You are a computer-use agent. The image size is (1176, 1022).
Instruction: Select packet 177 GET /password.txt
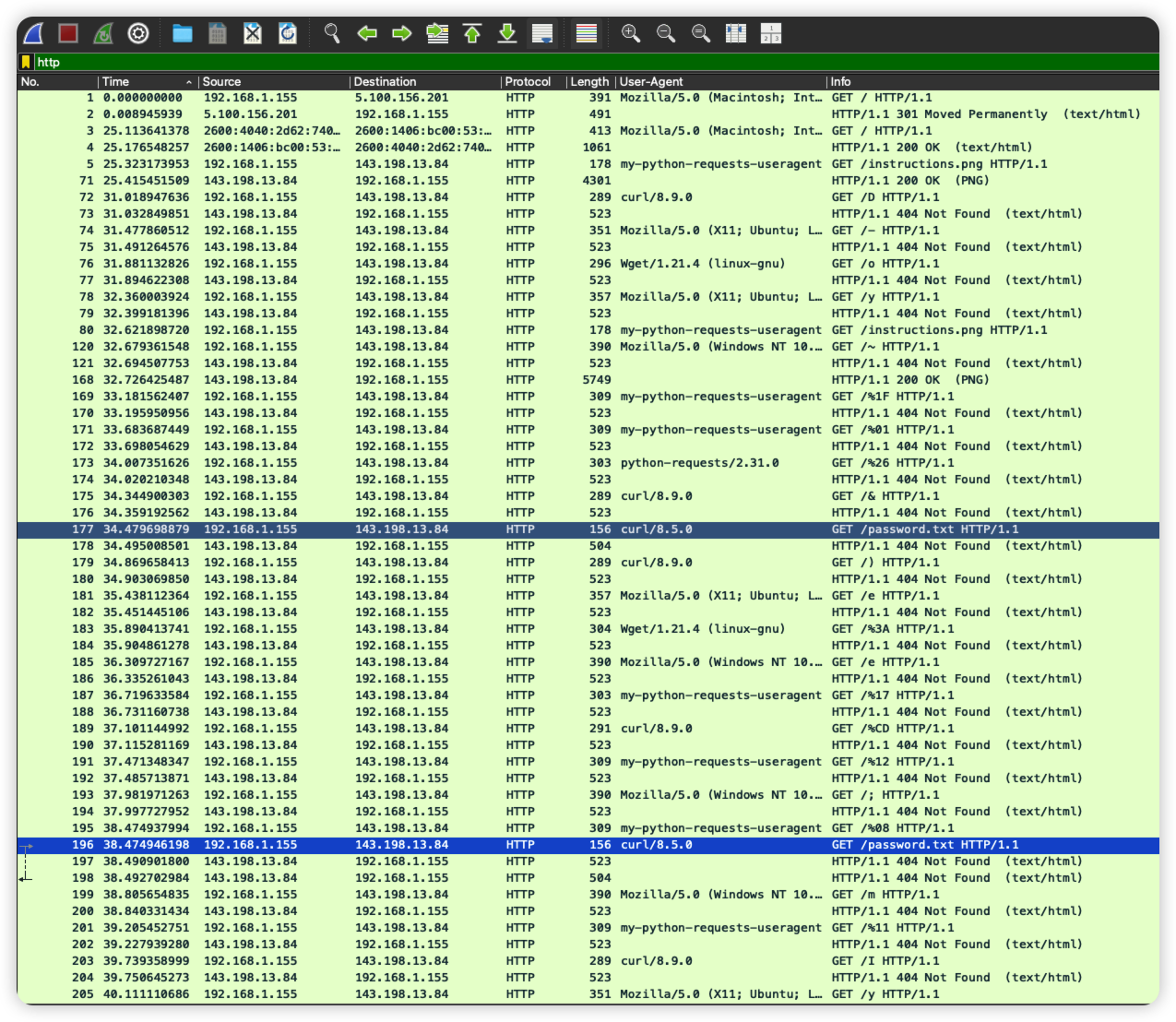(588, 529)
